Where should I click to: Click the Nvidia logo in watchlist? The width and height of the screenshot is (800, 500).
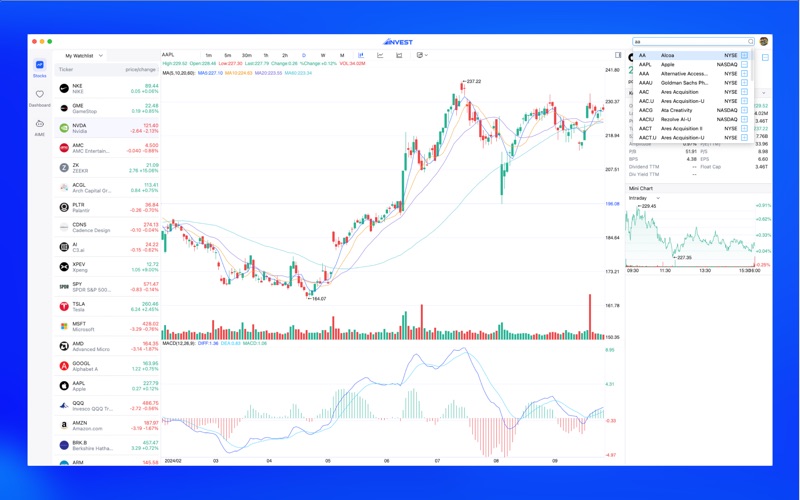click(x=64, y=128)
